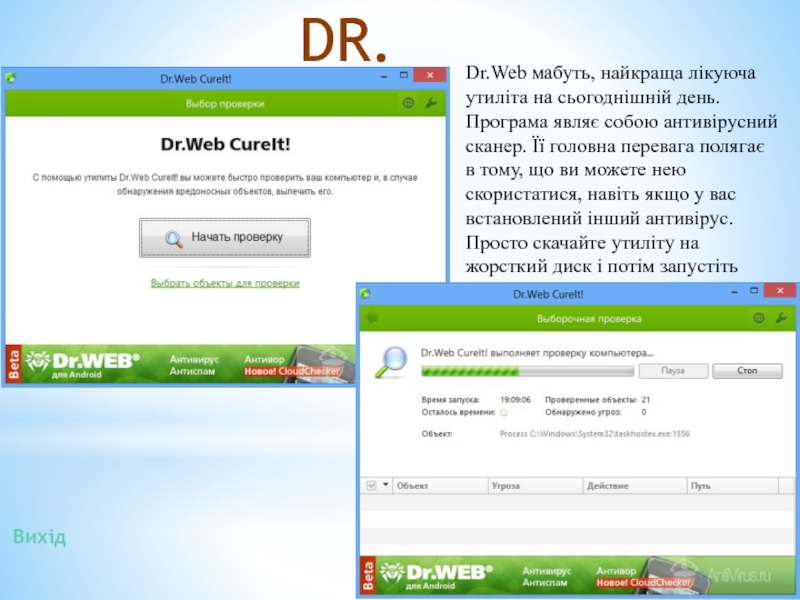Sort by Действие column header
The image size is (800, 600).
coord(635,486)
